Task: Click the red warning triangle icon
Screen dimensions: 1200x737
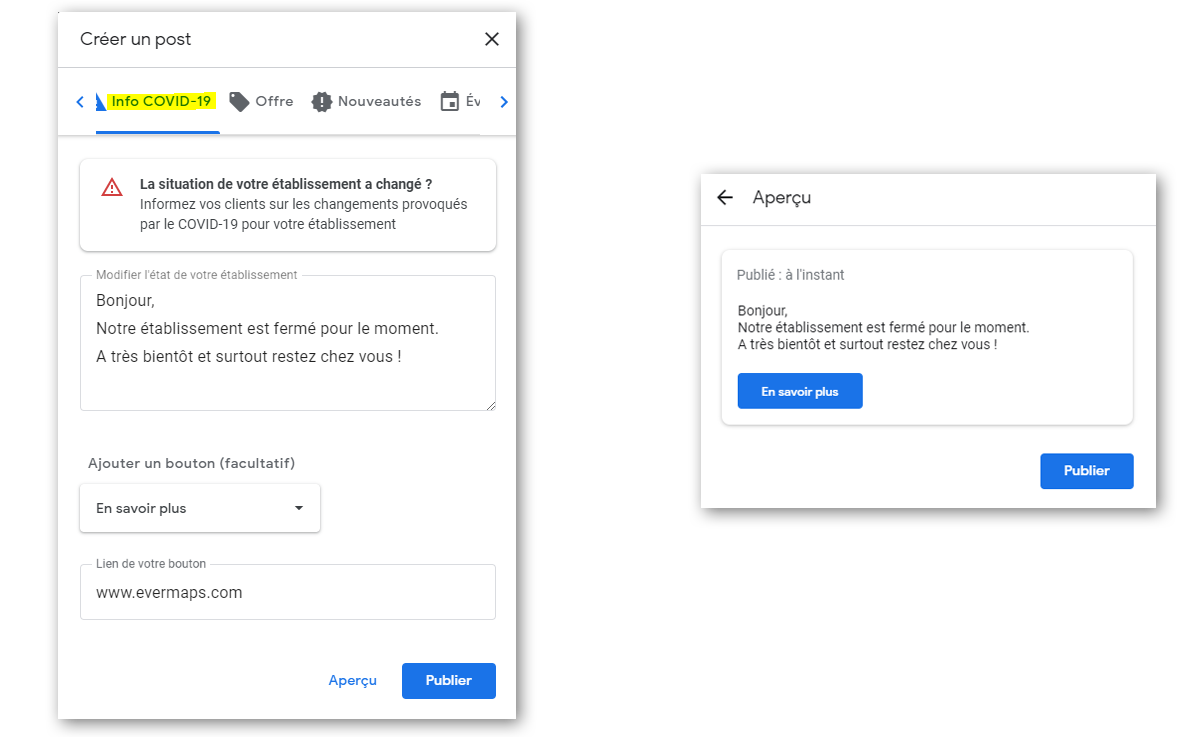Action: point(112,187)
